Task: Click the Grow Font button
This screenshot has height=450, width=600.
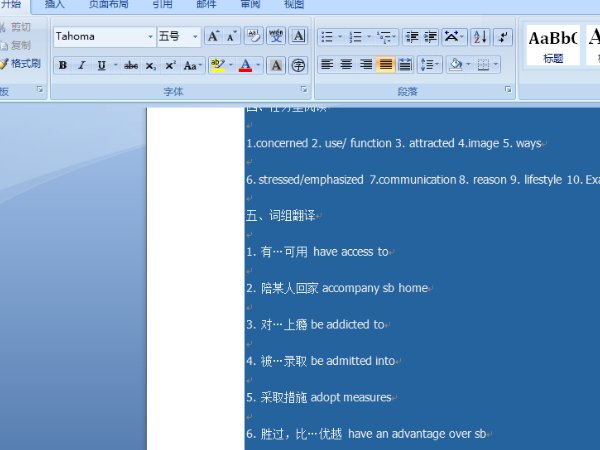Action: click(x=213, y=37)
